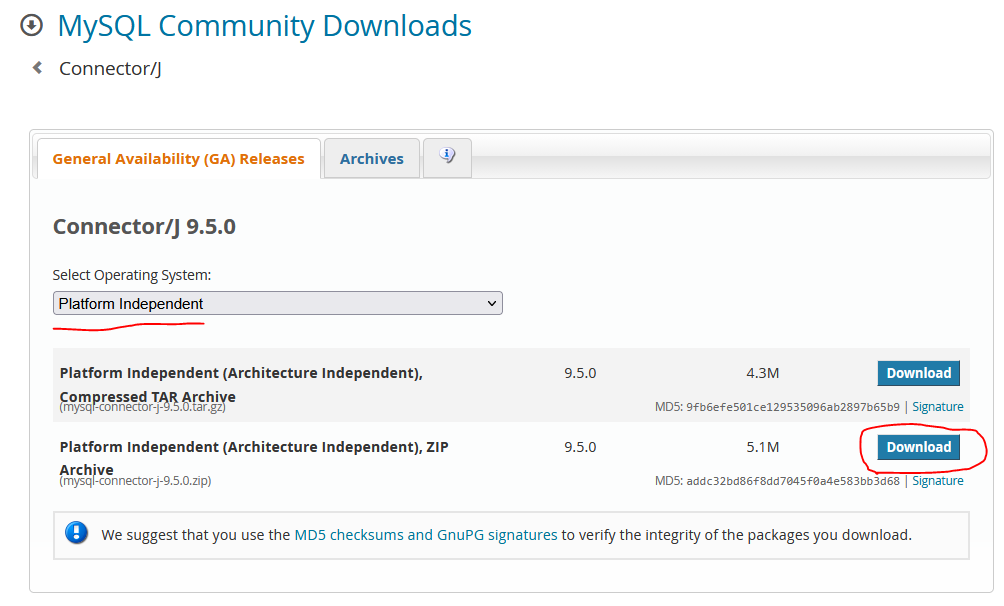Open MD5 checksums and GnuPG signatures link
This screenshot has height=606, width=1004.
425,535
